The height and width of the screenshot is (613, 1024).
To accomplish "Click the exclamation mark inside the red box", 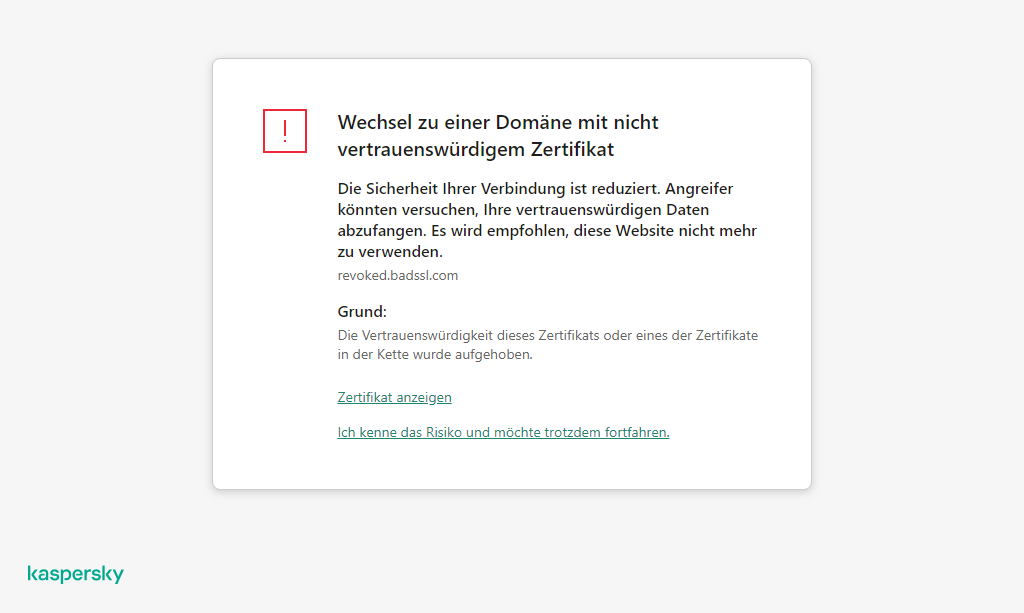I will [x=284, y=131].
